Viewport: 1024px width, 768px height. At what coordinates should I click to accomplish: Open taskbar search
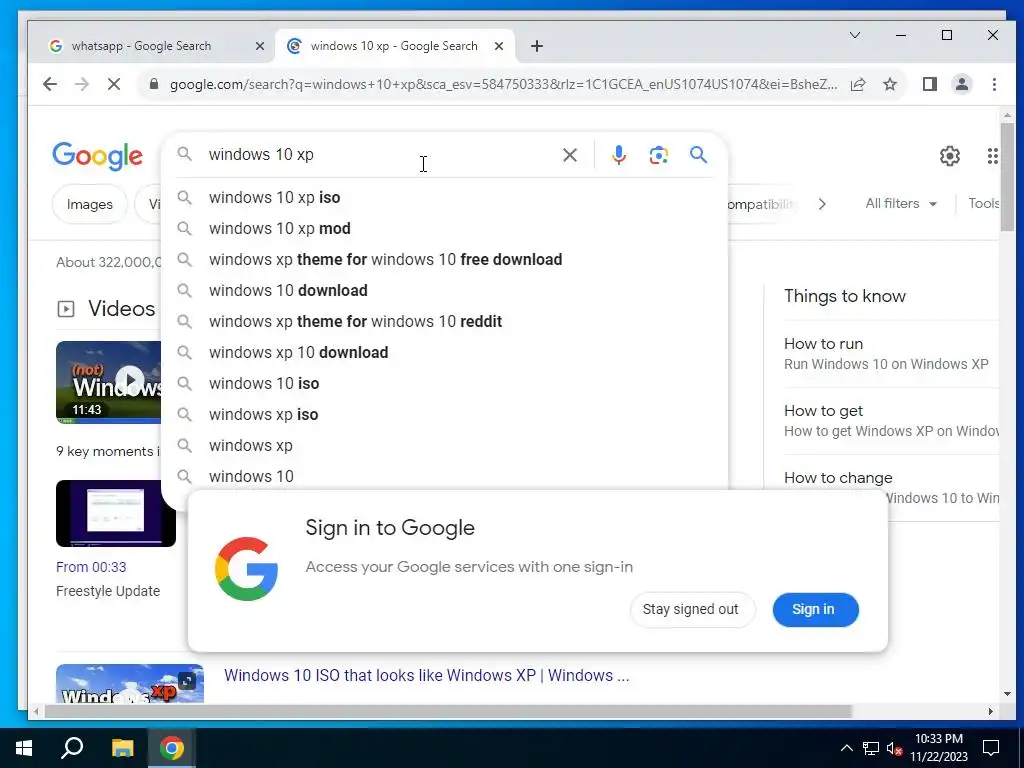tap(72, 748)
